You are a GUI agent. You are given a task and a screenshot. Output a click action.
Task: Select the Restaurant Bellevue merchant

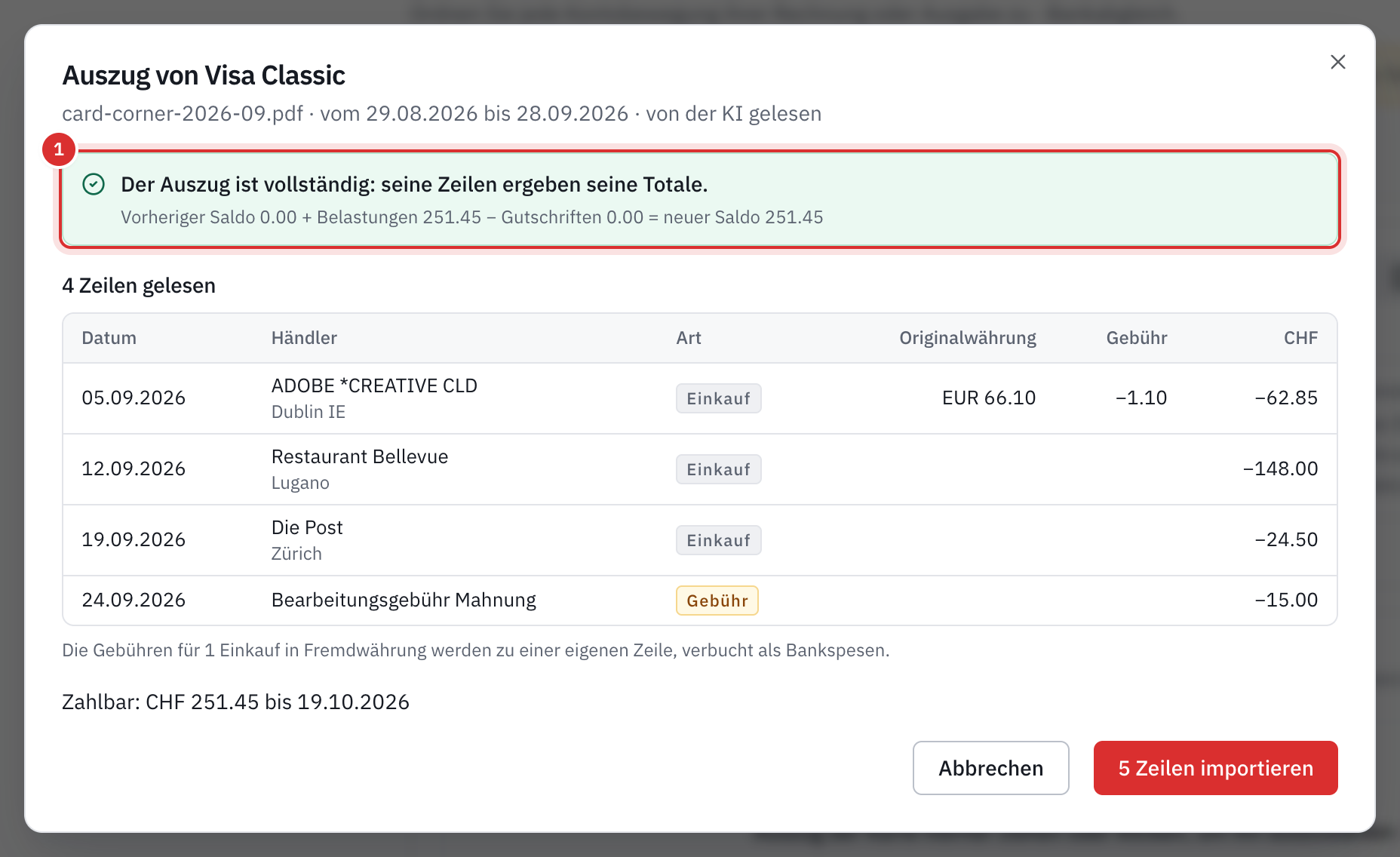click(360, 456)
